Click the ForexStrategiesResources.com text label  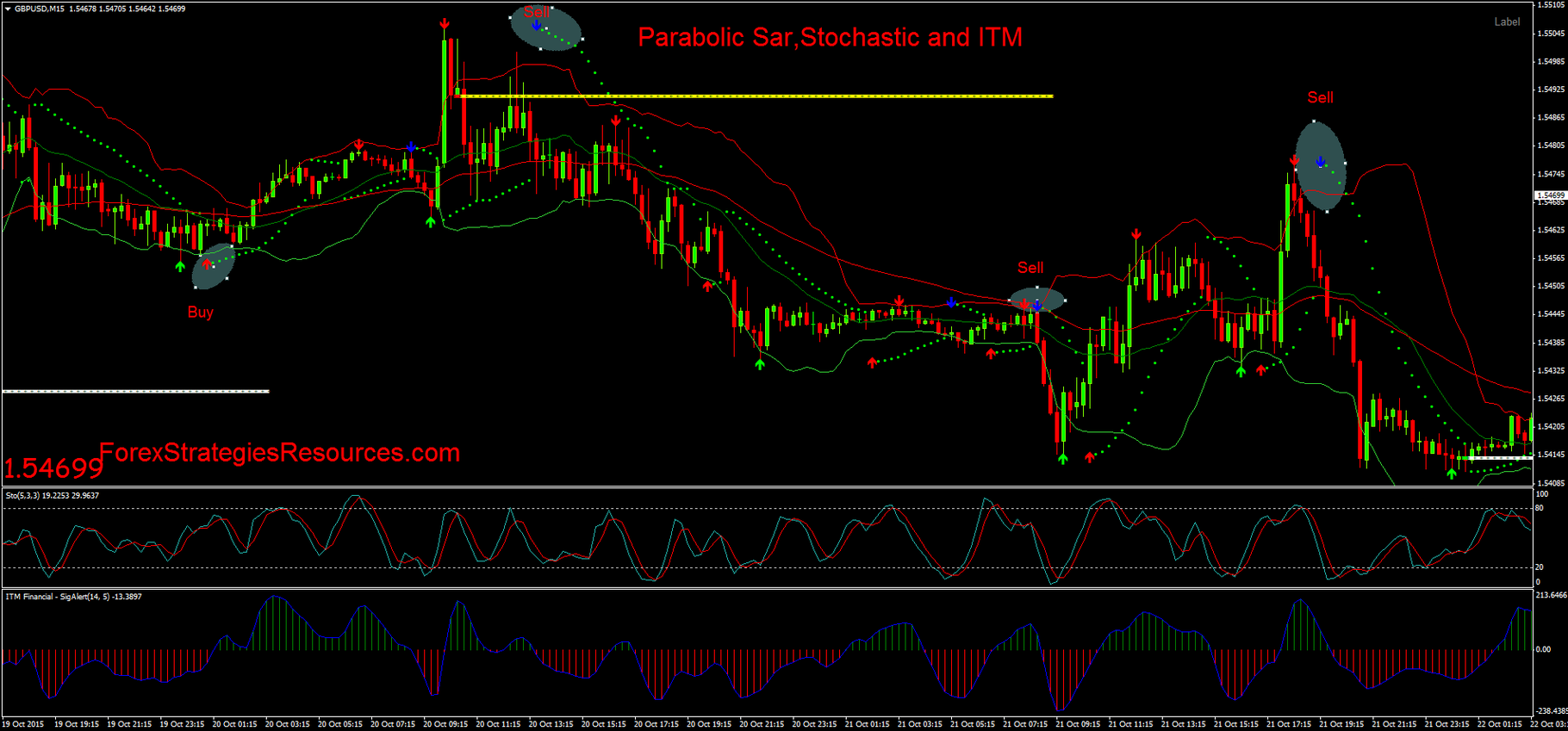click(280, 452)
